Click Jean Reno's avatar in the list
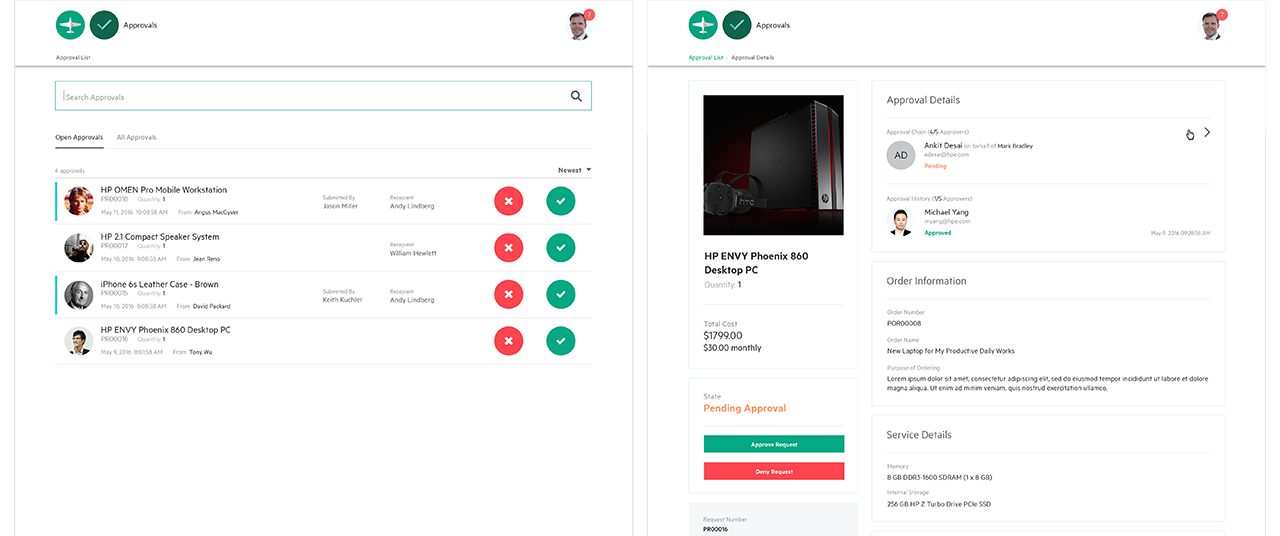Viewport: 1280px width, 536px height. click(79, 247)
